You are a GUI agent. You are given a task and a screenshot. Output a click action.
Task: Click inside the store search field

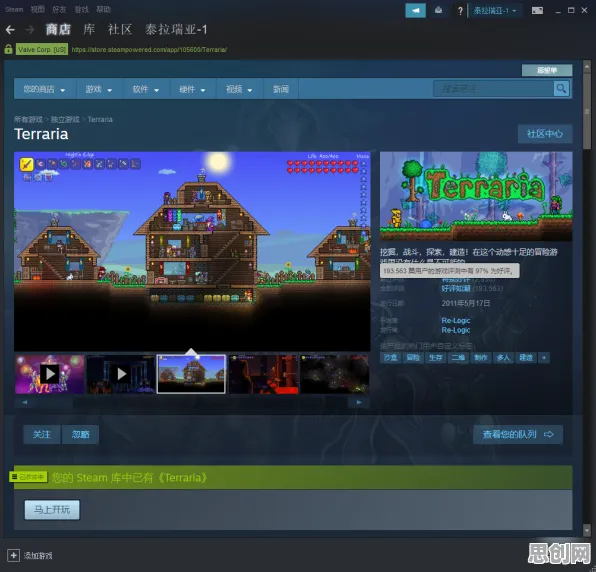[493, 89]
